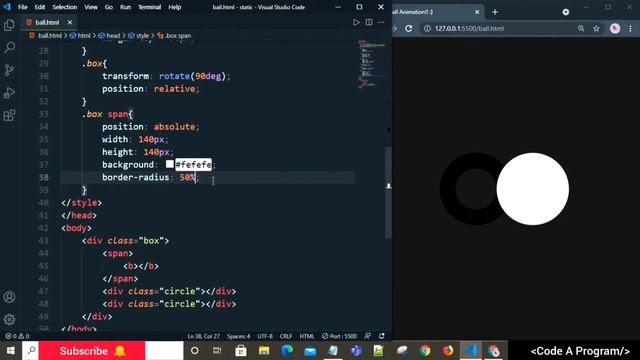Click the site information icon in address bar
Screen dimensions: 640x360
point(427,29)
